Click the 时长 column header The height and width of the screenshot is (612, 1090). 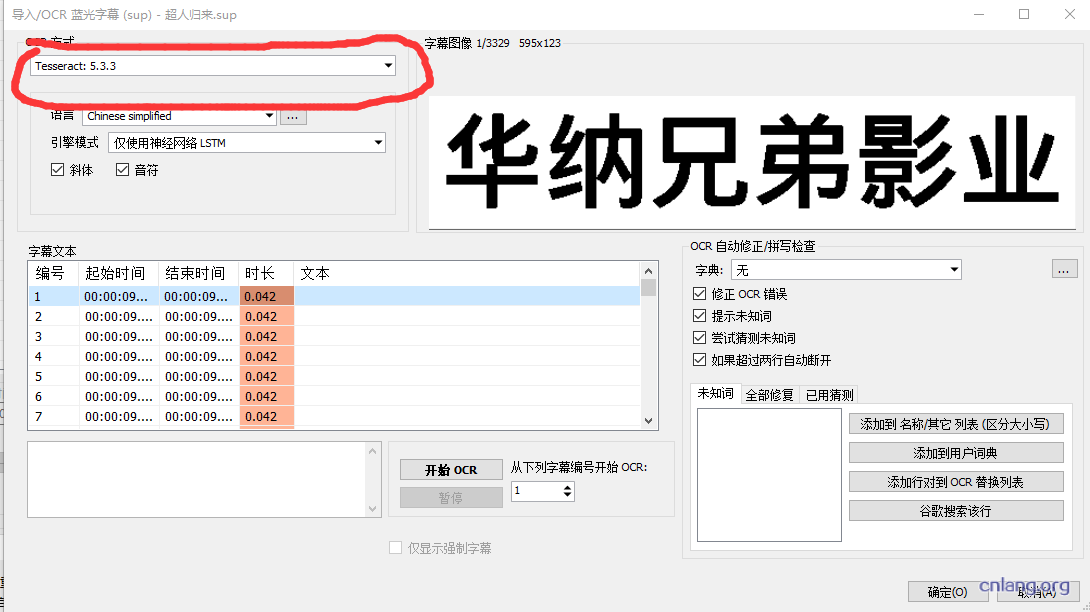point(266,273)
